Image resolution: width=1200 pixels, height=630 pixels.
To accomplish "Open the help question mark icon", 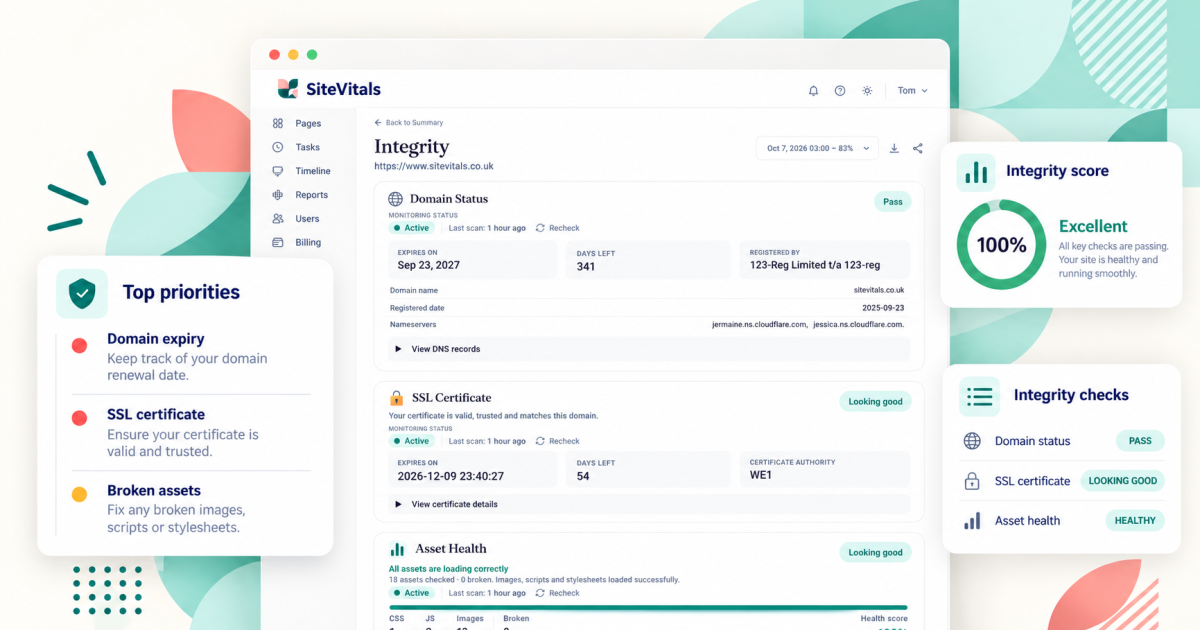I will click(840, 90).
